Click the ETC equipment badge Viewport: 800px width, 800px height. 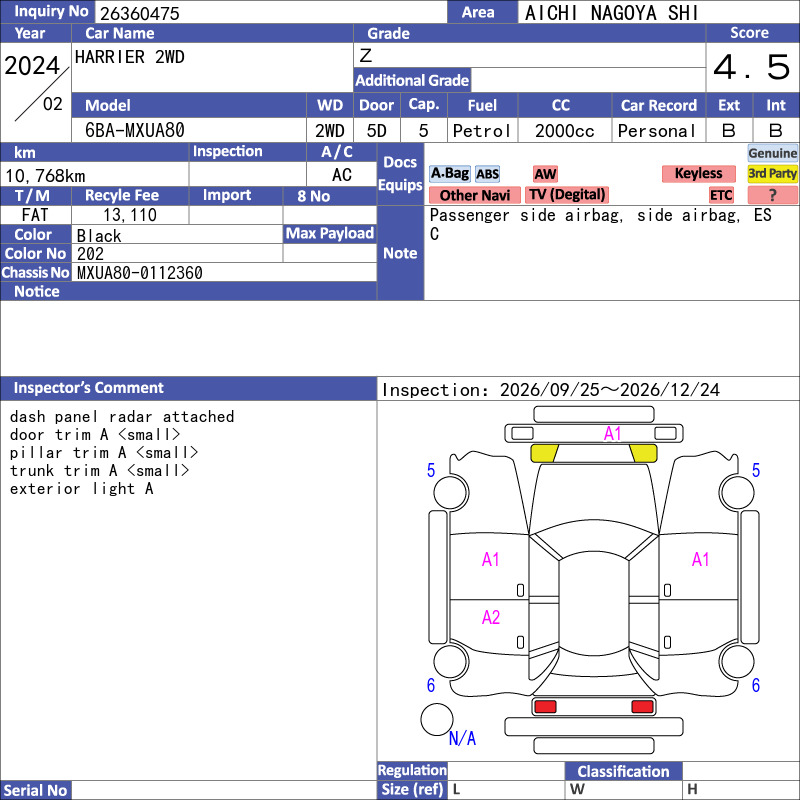coord(721,195)
